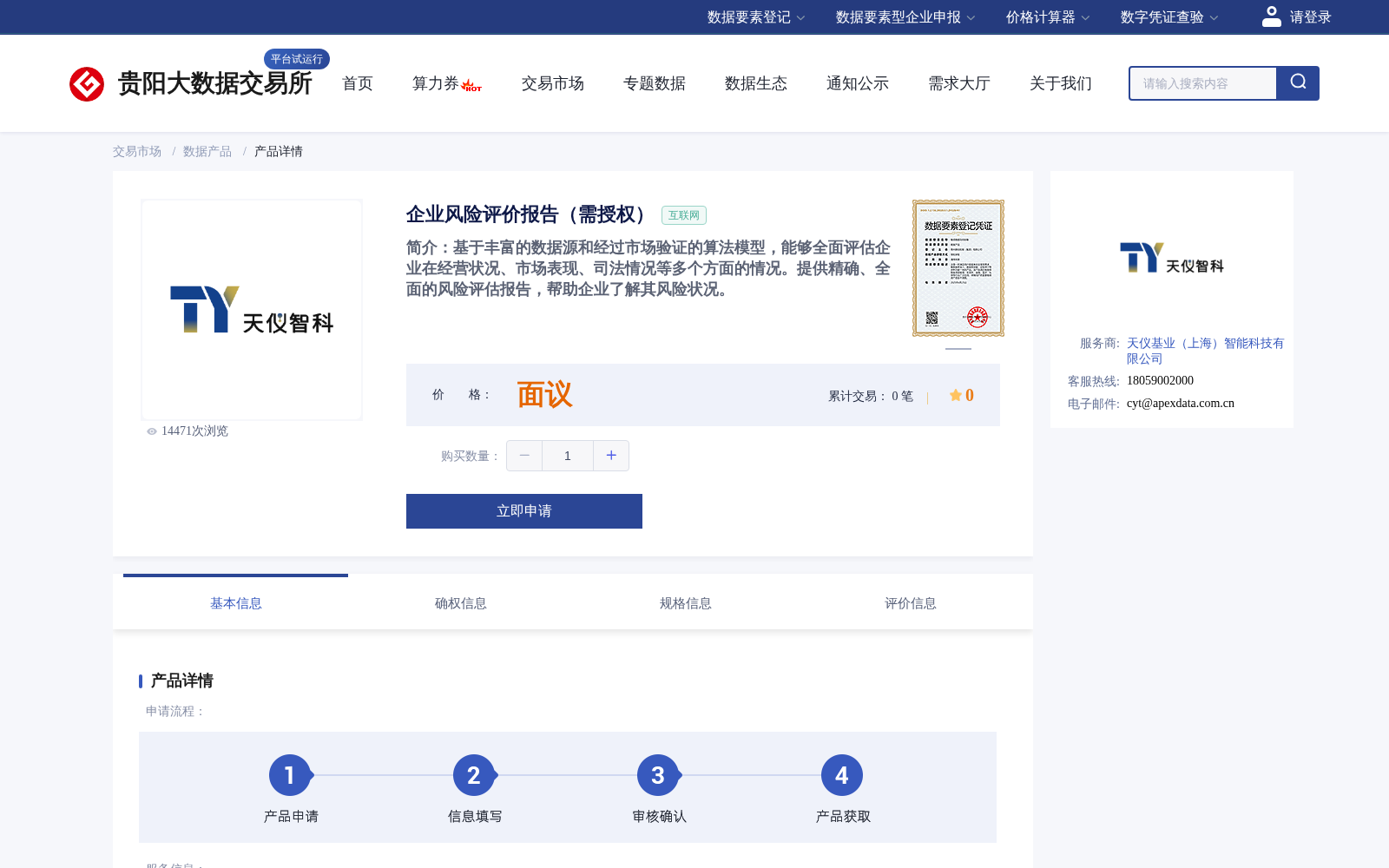Click 累计交易：0 笔 text
Screen dimensions: 1389x868
coord(871,396)
